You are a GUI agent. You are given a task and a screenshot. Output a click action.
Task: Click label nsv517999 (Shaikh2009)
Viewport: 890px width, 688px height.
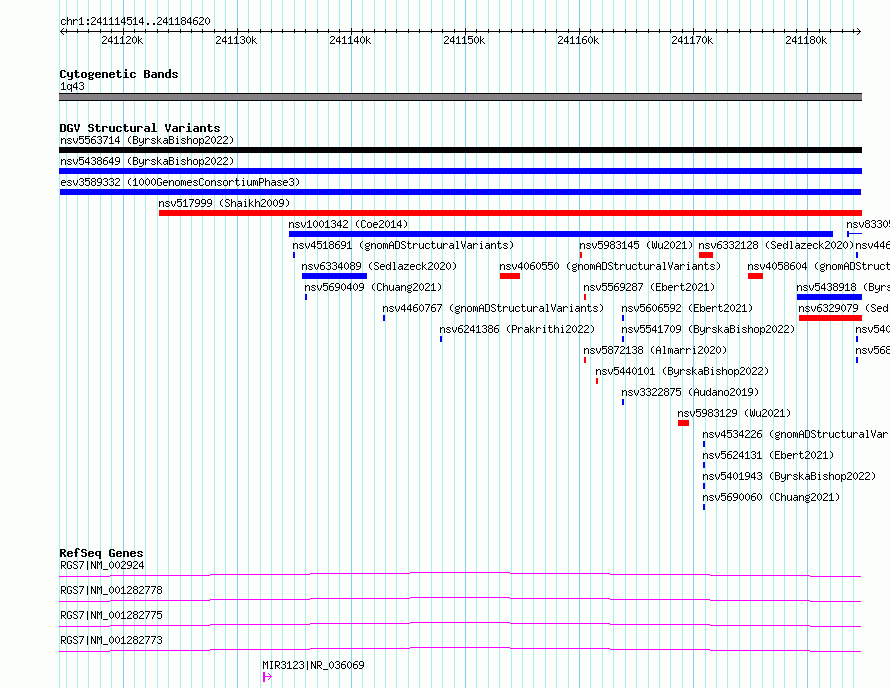point(224,203)
